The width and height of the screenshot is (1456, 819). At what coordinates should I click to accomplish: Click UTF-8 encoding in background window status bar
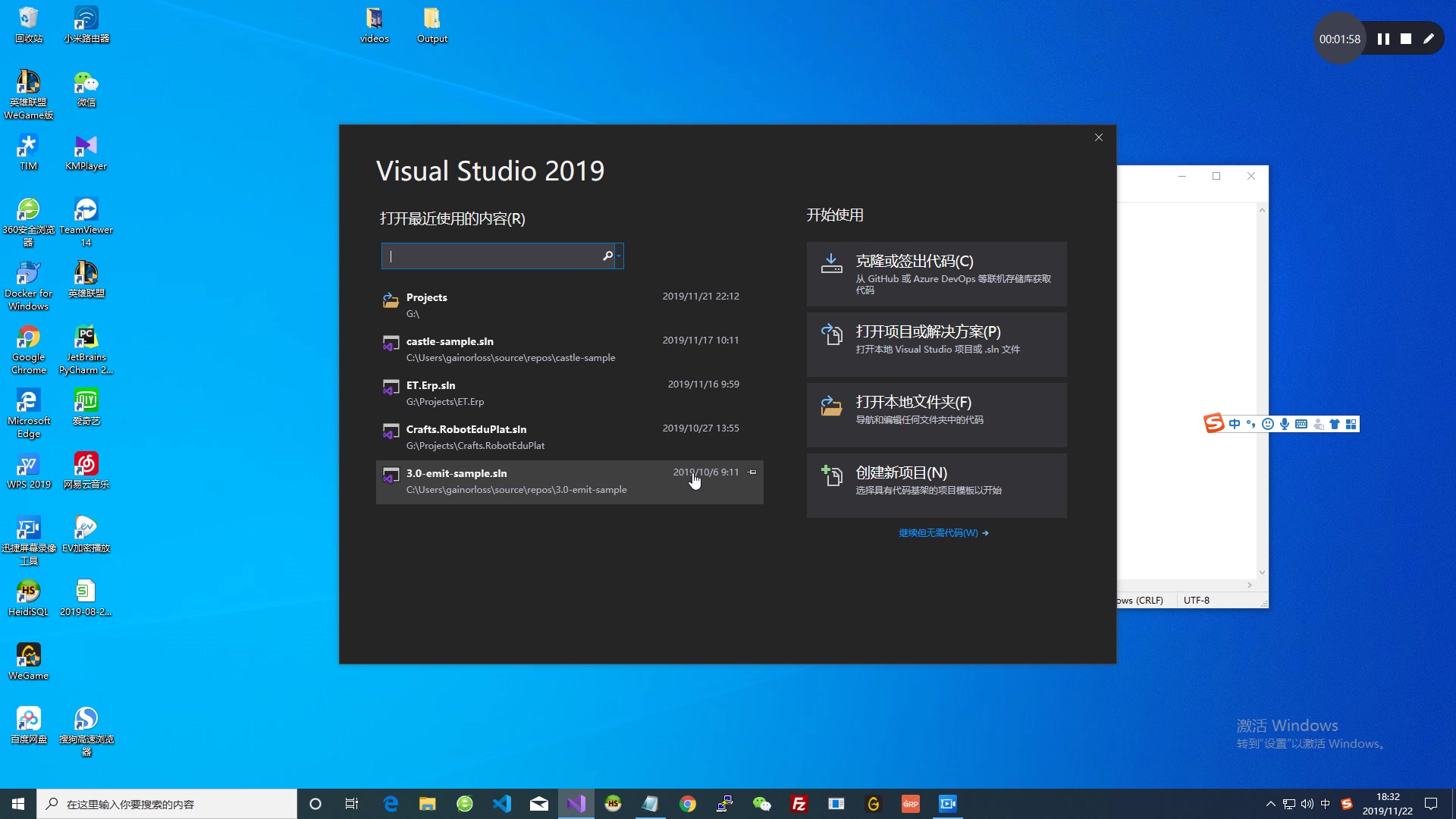1197,600
